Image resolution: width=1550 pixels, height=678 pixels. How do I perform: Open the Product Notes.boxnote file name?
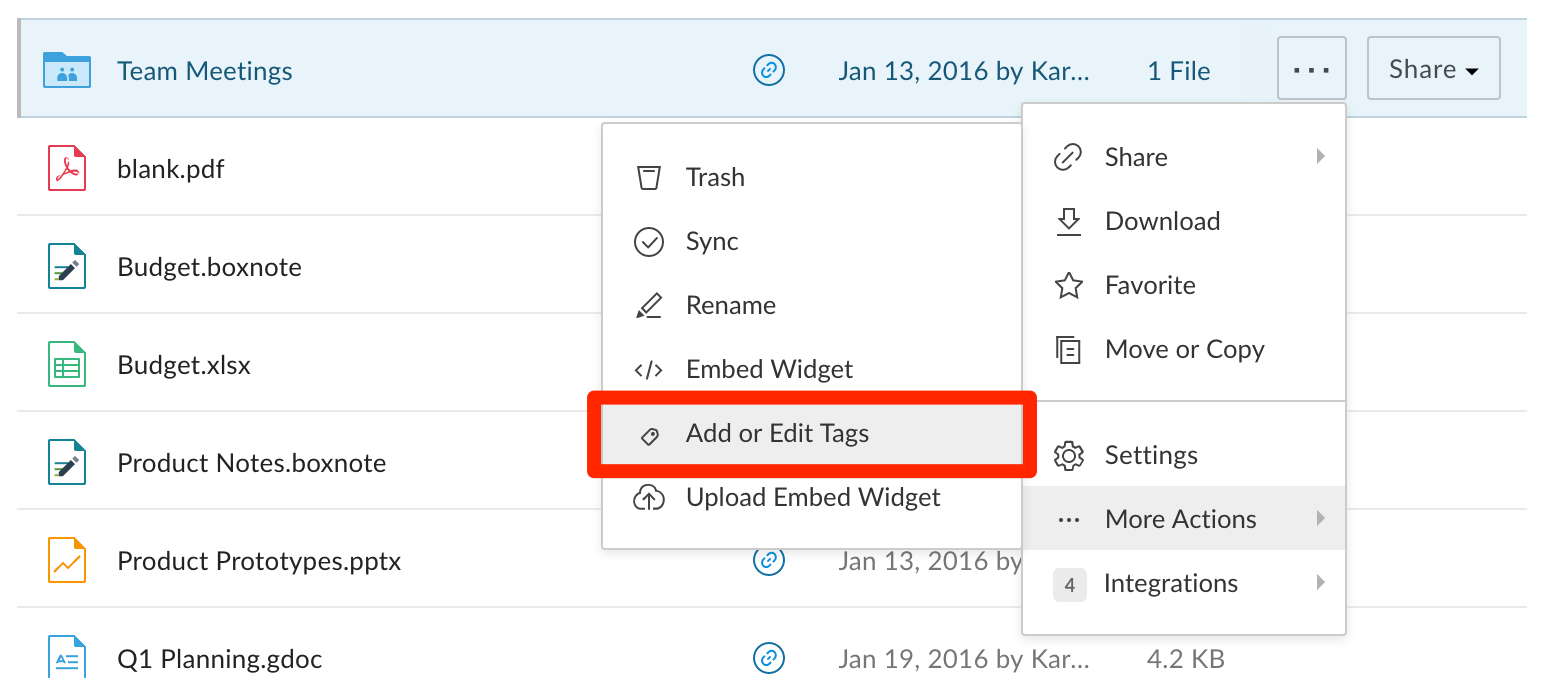pos(252,463)
